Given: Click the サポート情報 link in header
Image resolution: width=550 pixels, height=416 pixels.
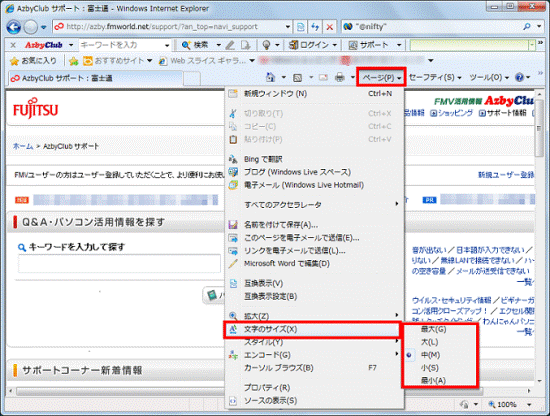Looking at the screenshot, I should [503, 113].
